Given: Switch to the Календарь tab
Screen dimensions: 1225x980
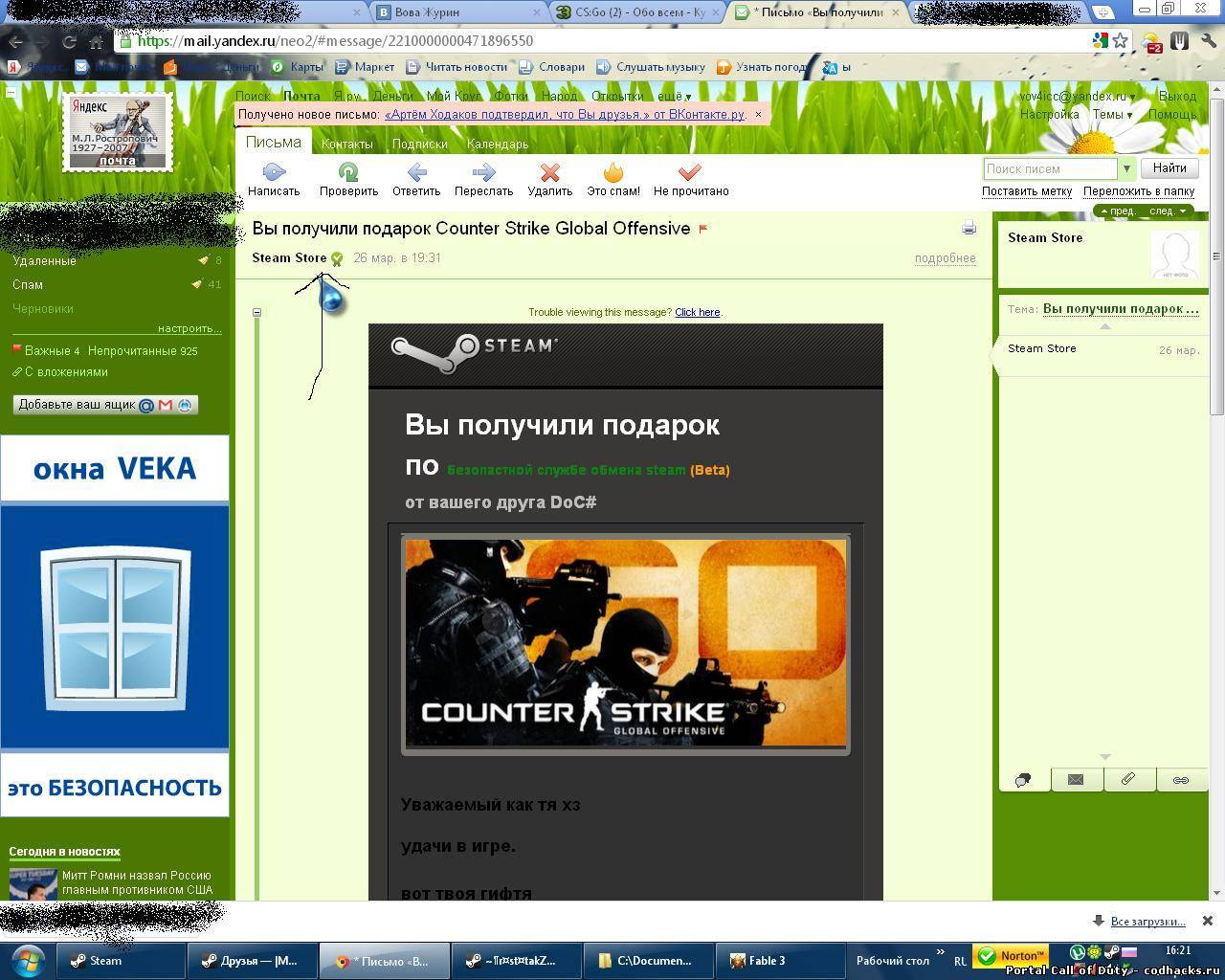Looking at the screenshot, I should (x=498, y=144).
